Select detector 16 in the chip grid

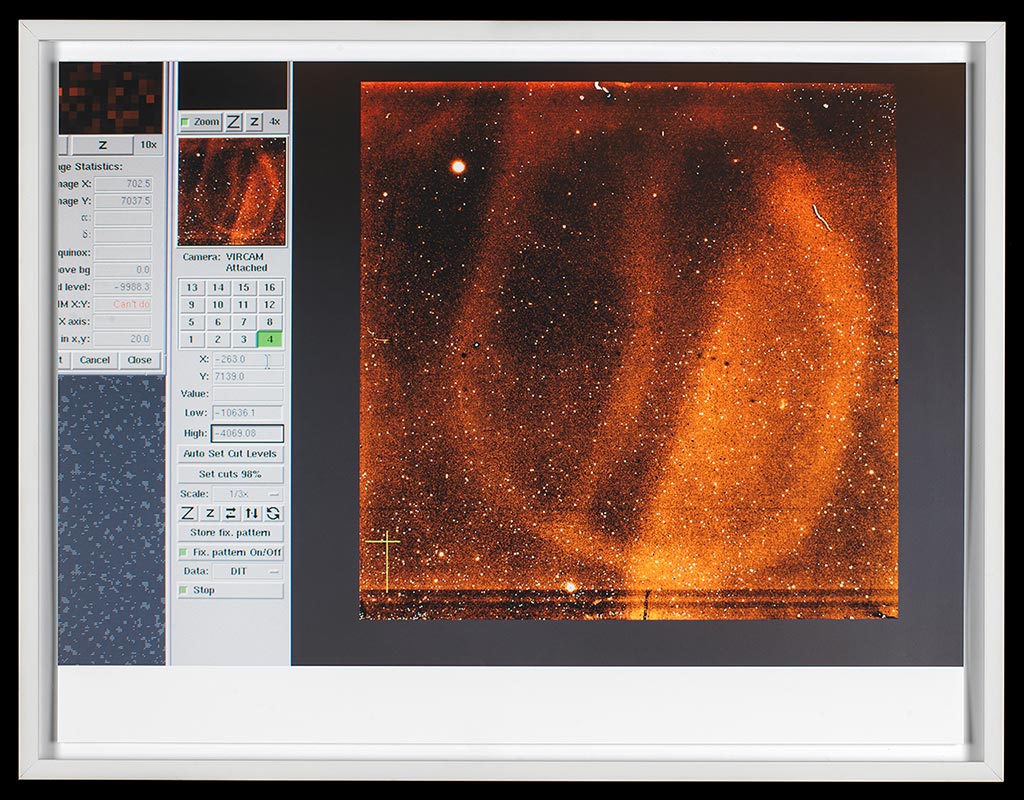click(x=269, y=288)
